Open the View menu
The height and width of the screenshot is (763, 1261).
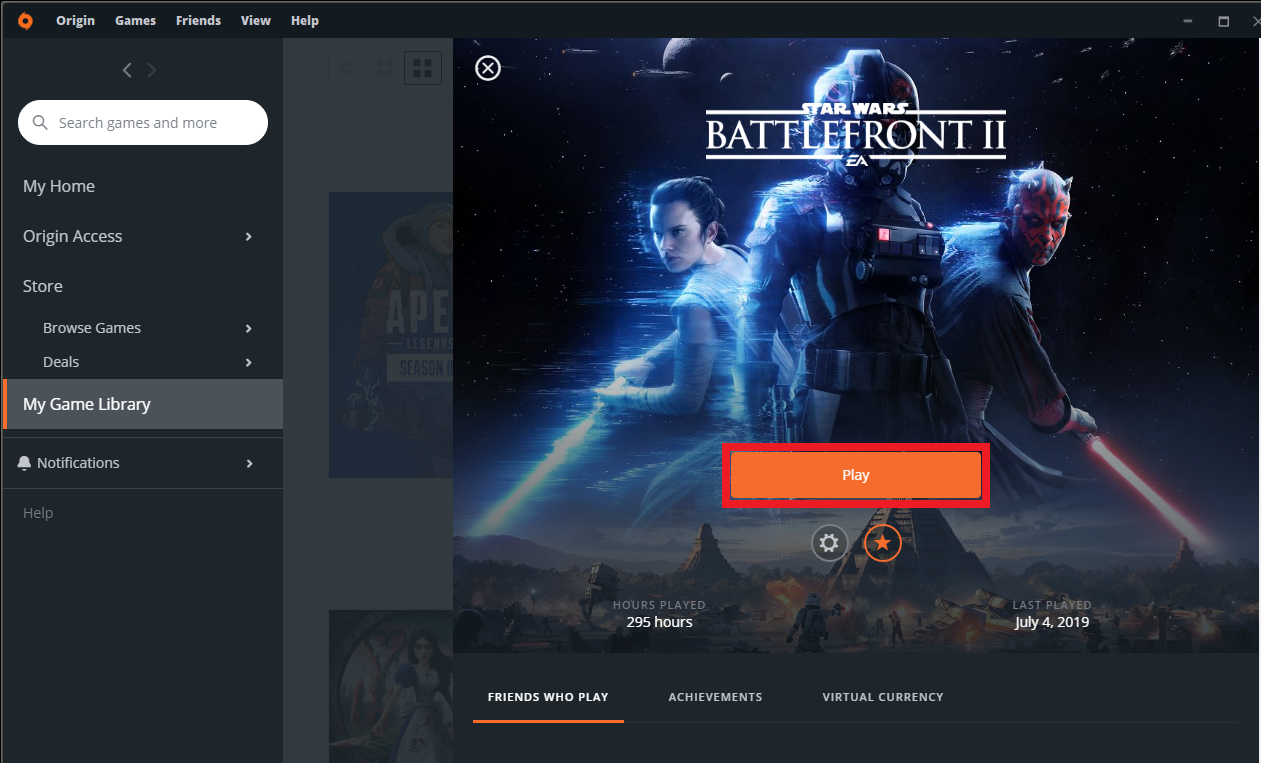[x=256, y=20]
